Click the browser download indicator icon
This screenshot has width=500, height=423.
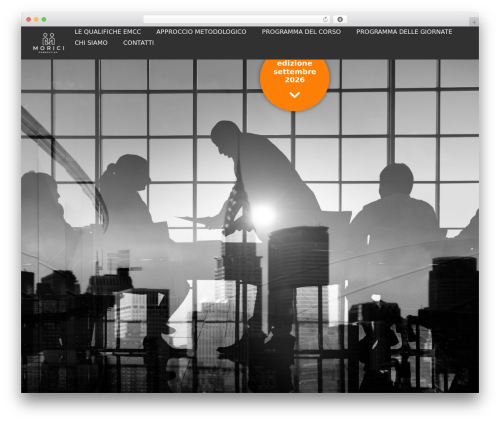(340, 20)
